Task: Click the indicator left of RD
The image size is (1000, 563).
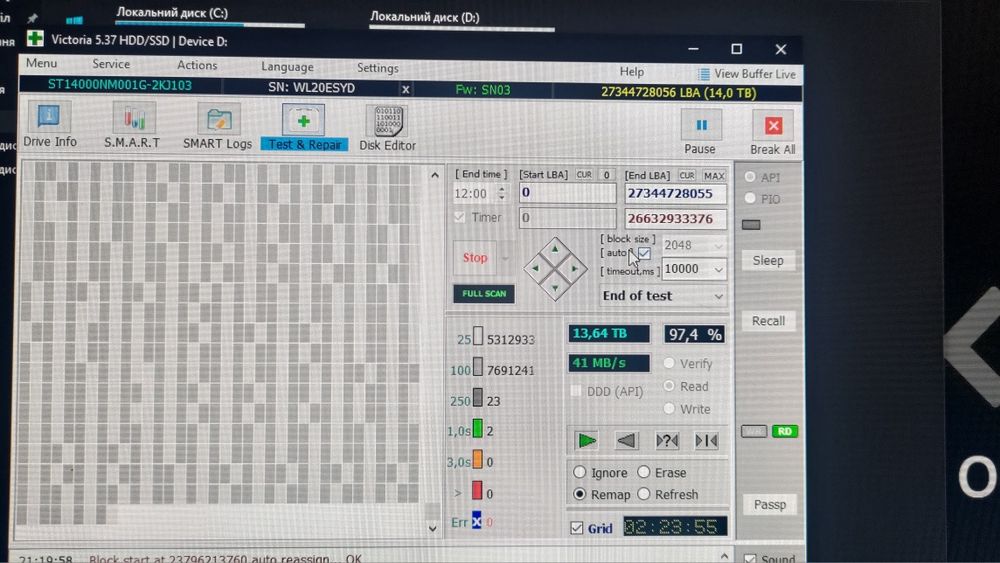Action: (753, 432)
